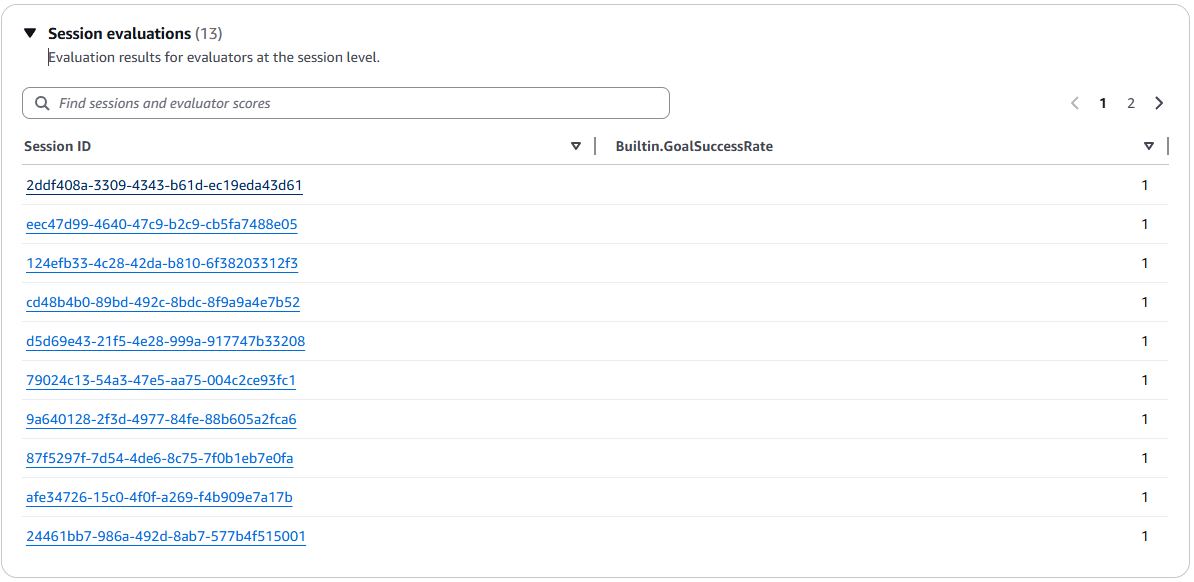The width and height of the screenshot is (1194, 582).
Task: Click the Session ID column header
Action: (58, 146)
